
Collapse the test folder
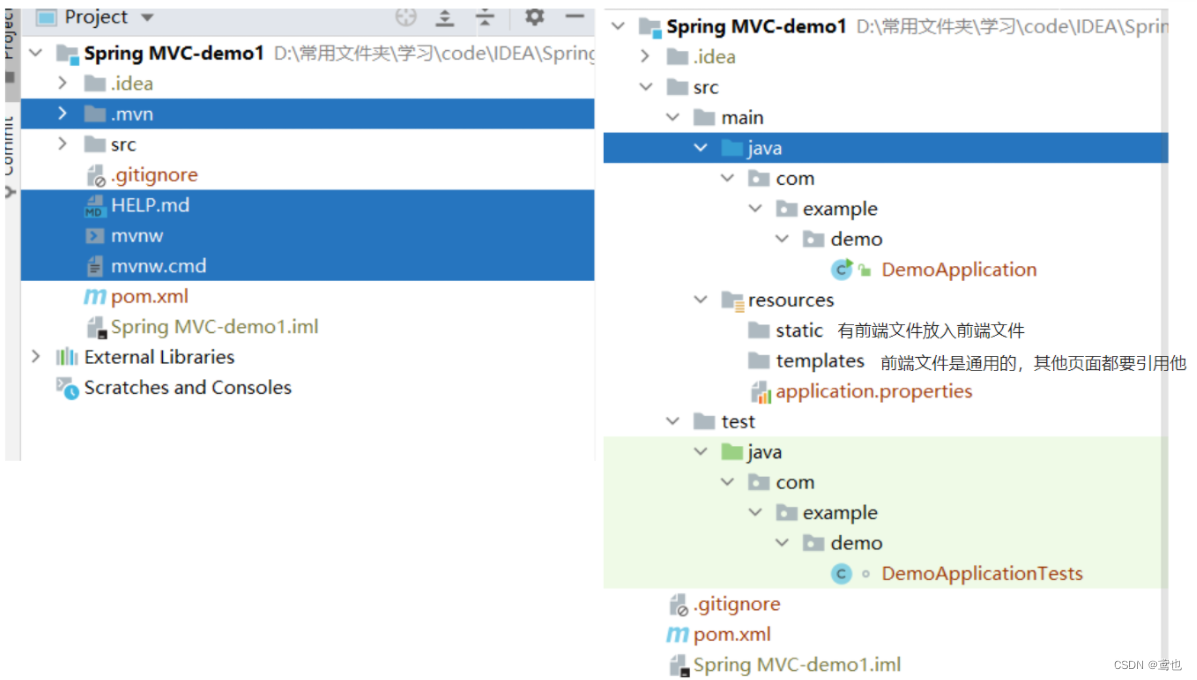[x=673, y=421]
